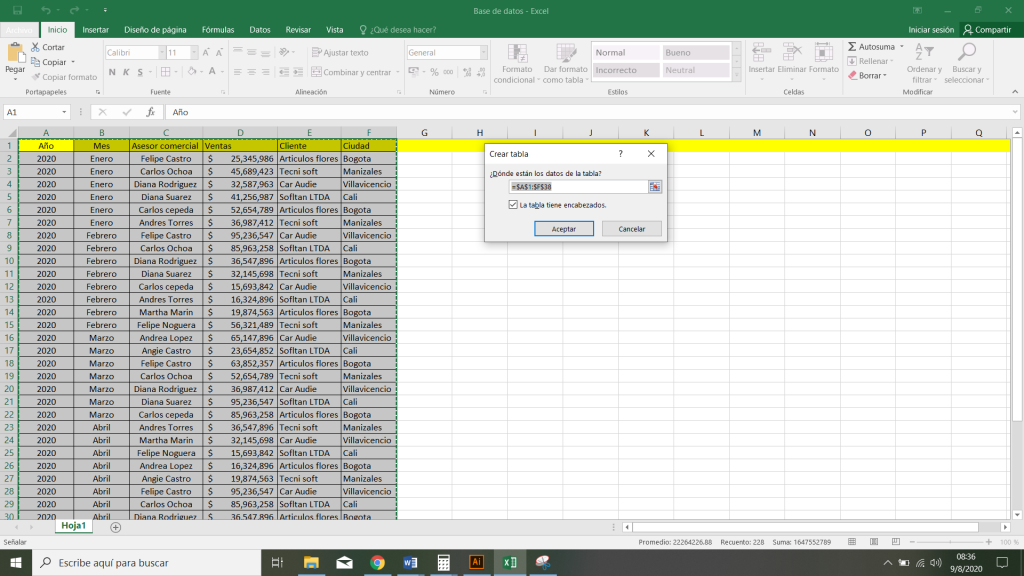The height and width of the screenshot is (576, 1024).
Task: Open the Name Box dropdown arrow
Action: click(x=64, y=112)
